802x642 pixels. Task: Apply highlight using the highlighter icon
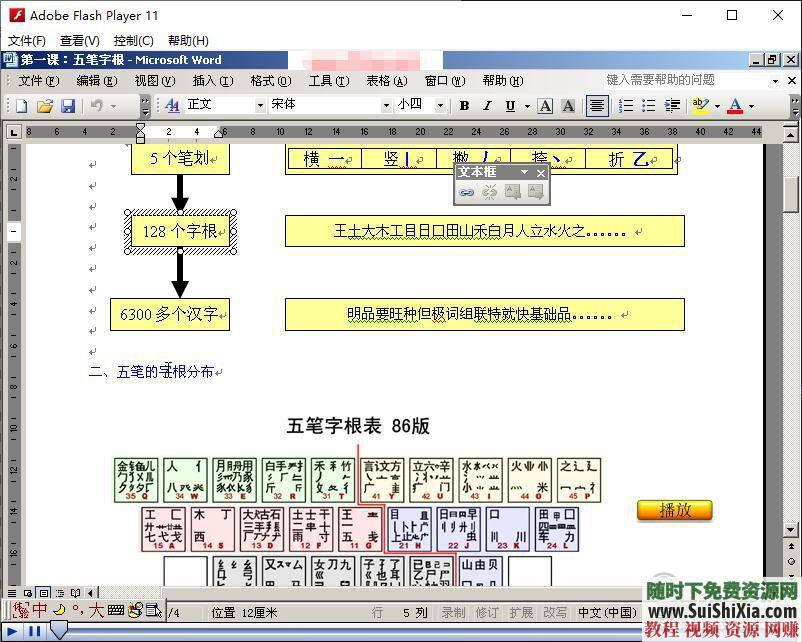[x=699, y=106]
